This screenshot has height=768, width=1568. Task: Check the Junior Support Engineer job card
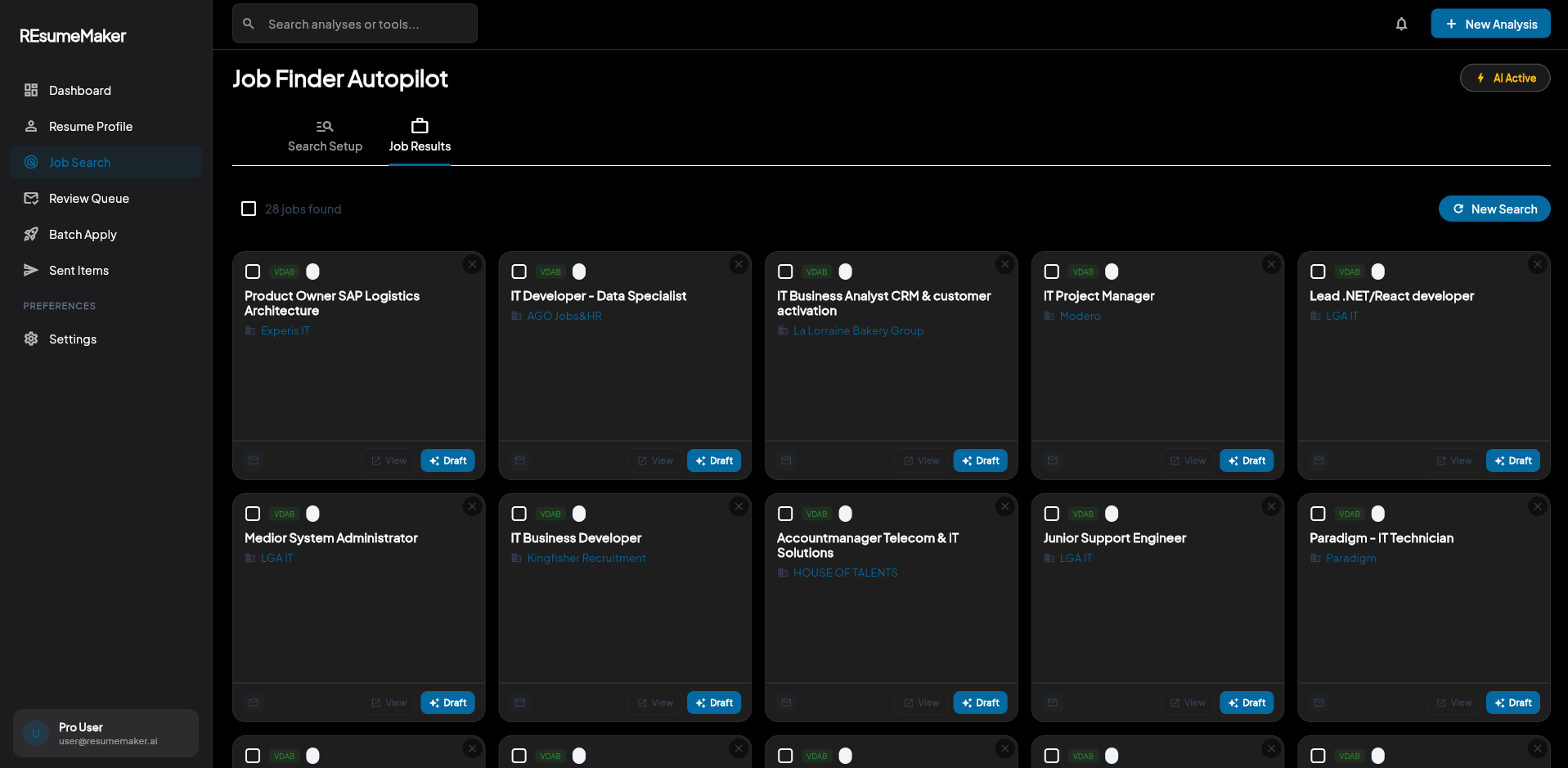tap(1052, 514)
